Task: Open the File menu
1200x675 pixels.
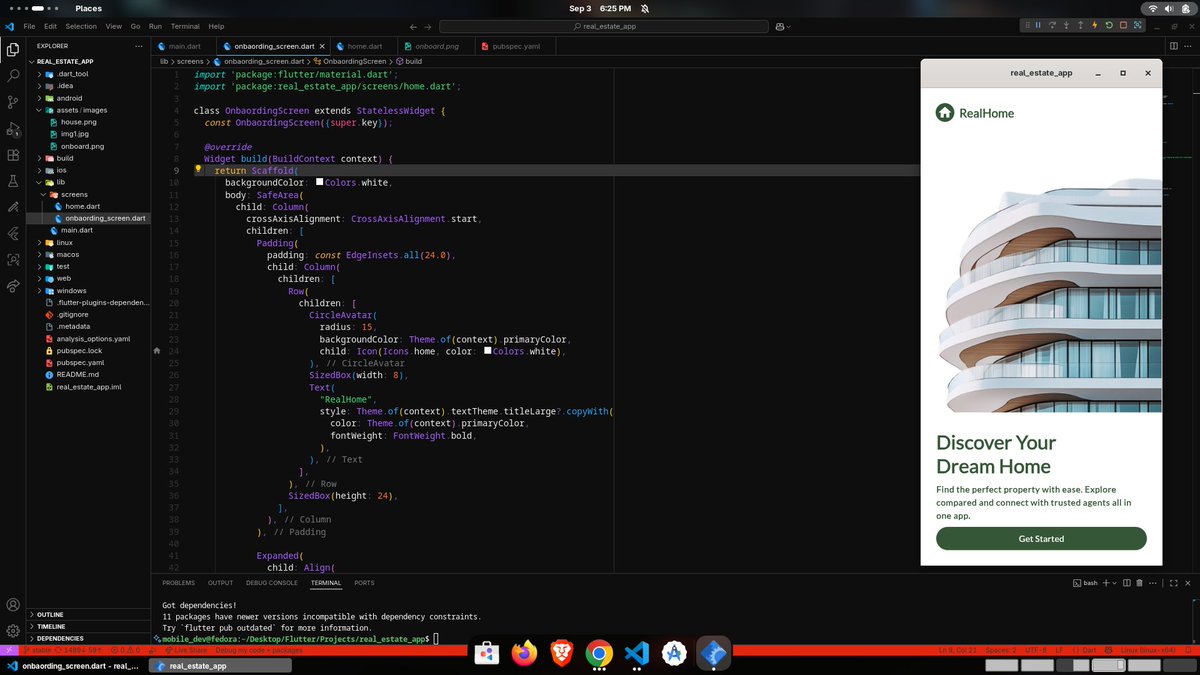Action: coord(29,26)
